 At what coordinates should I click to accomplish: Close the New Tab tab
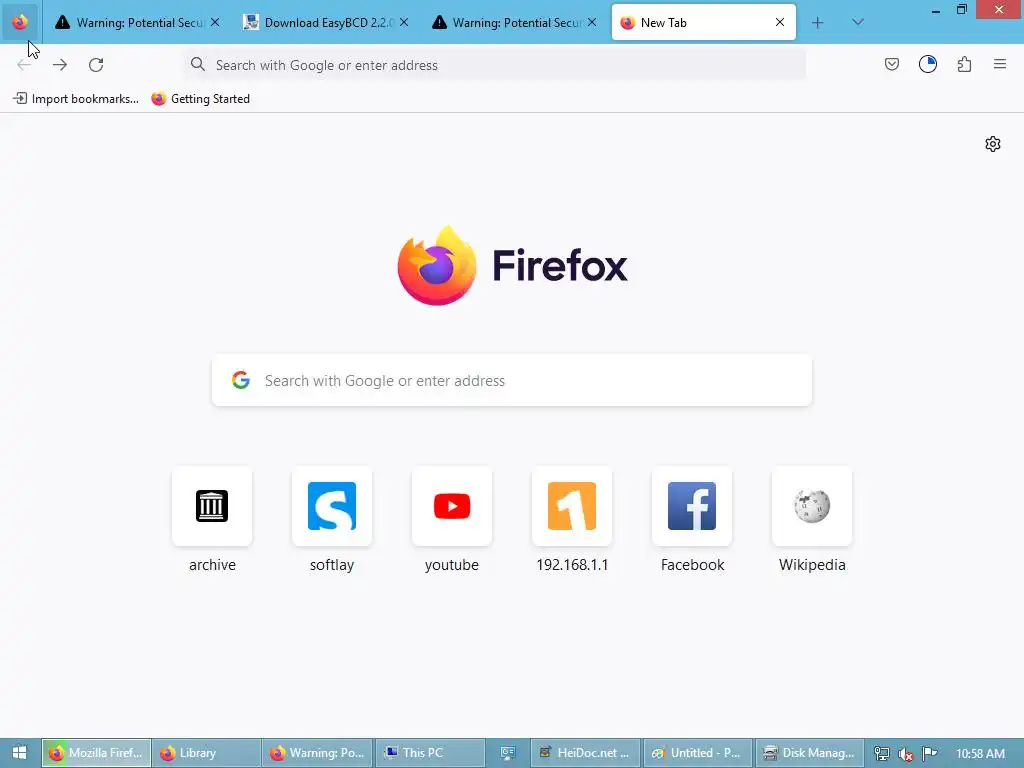coord(780,22)
